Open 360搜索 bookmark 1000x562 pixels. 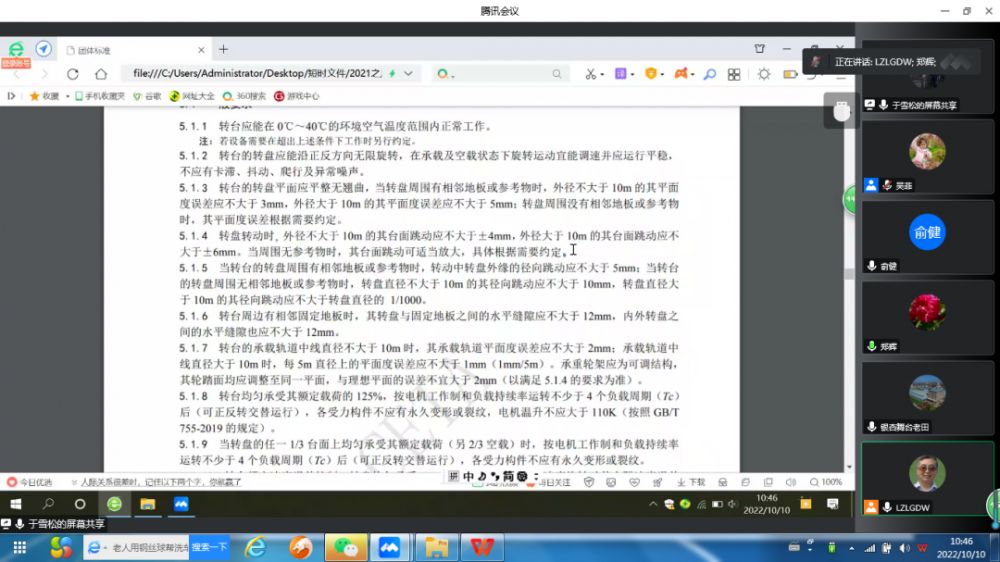pos(244,96)
